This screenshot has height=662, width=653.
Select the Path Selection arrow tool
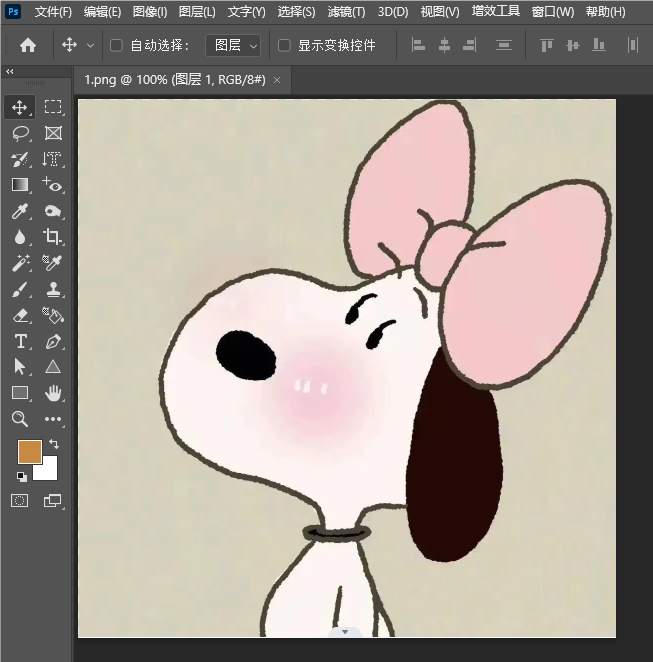pyautogui.click(x=19, y=366)
